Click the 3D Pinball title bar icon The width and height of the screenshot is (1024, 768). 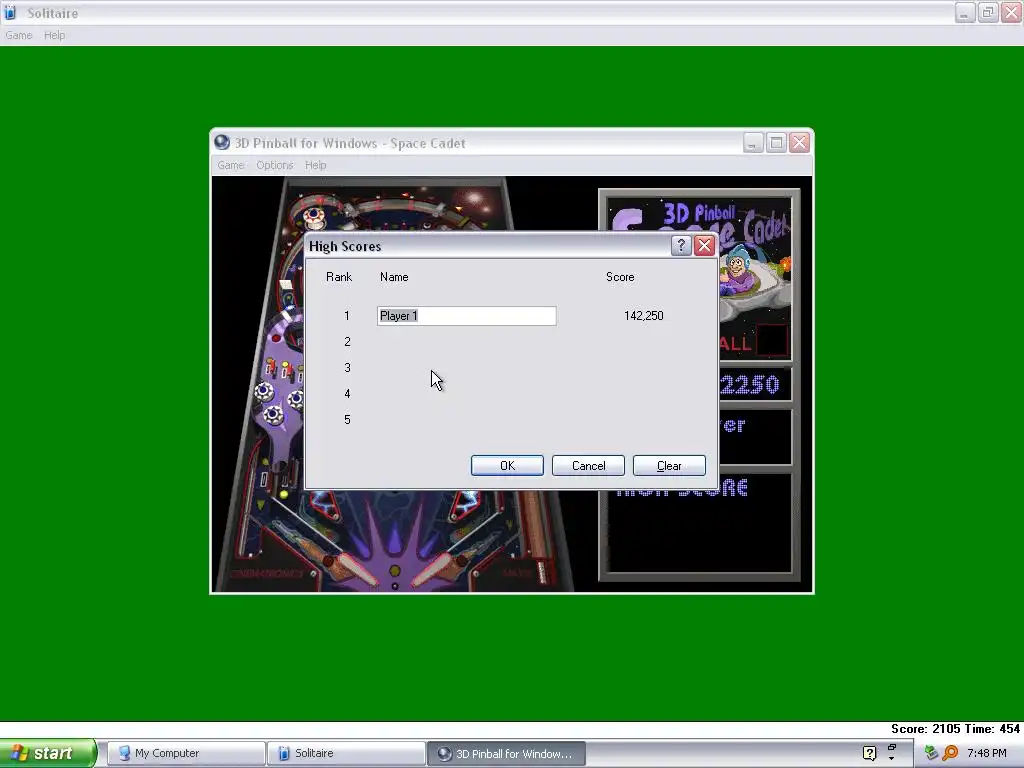222,142
